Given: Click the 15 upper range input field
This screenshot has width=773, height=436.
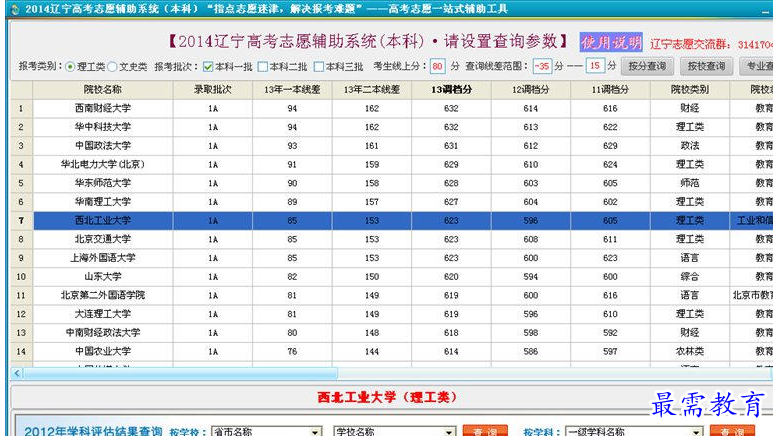Looking at the screenshot, I should pyautogui.click(x=595, y=66).
